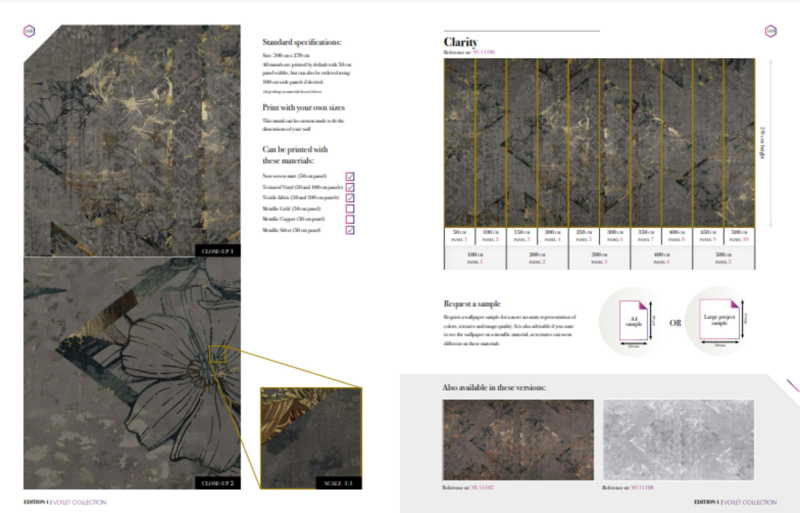The height and width of the screenshot is (513, 800).
Task: Click the Edition 1 Violet Collection footer below the grey version
Action: coord(735,502)
